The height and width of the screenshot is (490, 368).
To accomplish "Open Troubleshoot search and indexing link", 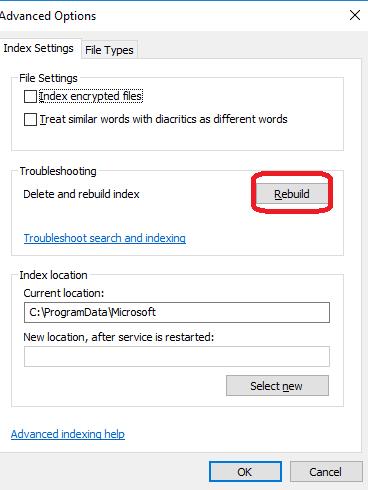I will click(x=105, y=238).
